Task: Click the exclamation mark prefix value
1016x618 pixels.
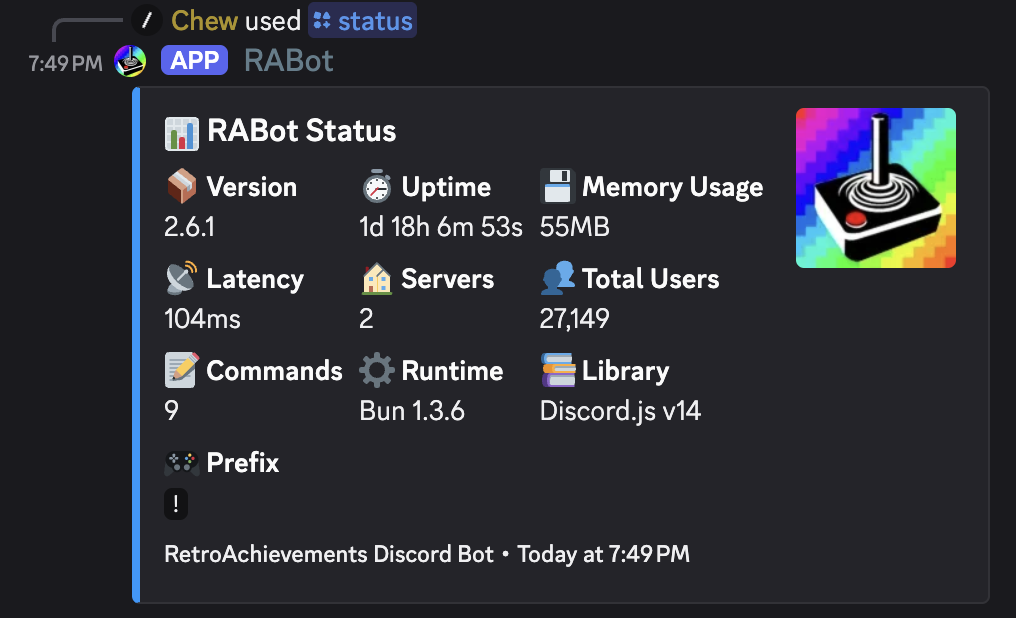Action: pyautogui.click(x=175, y=504)
